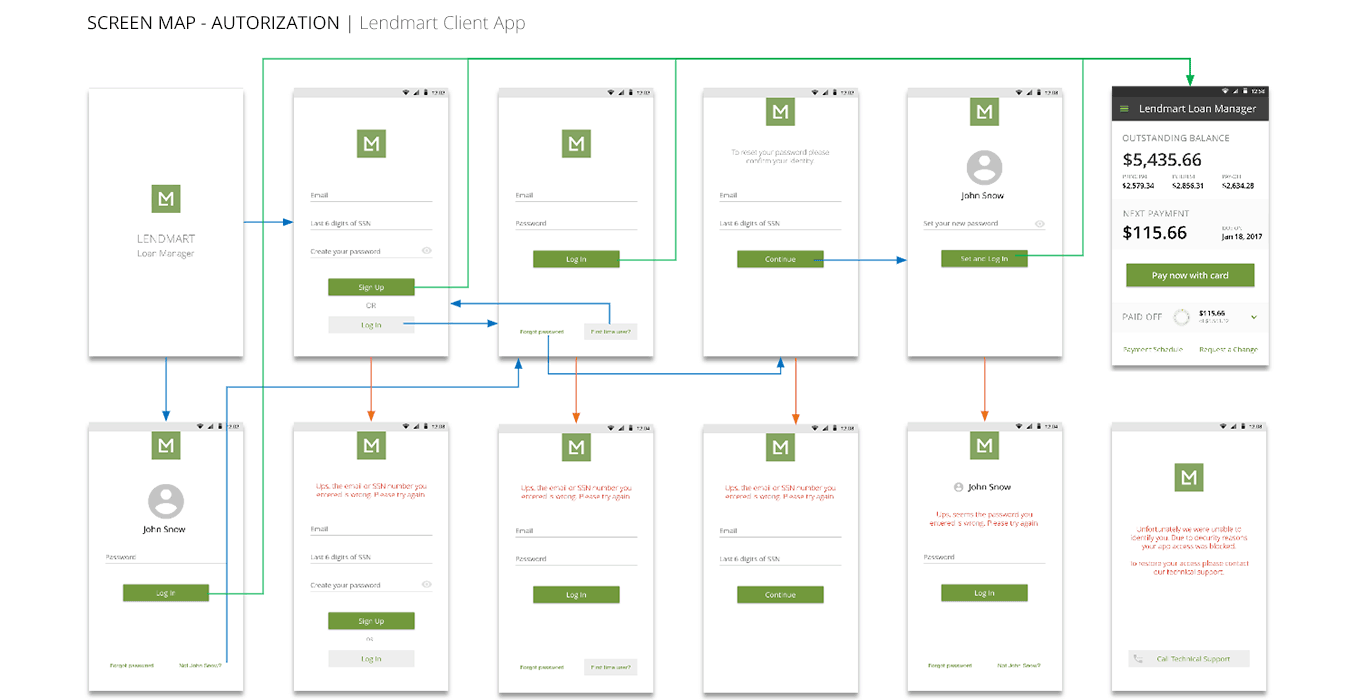Image resolution: width=1350 pixels, height=700 pixels.
Task: Click the PAID OFF circular progress ring
Action: tap(1181, 317)
